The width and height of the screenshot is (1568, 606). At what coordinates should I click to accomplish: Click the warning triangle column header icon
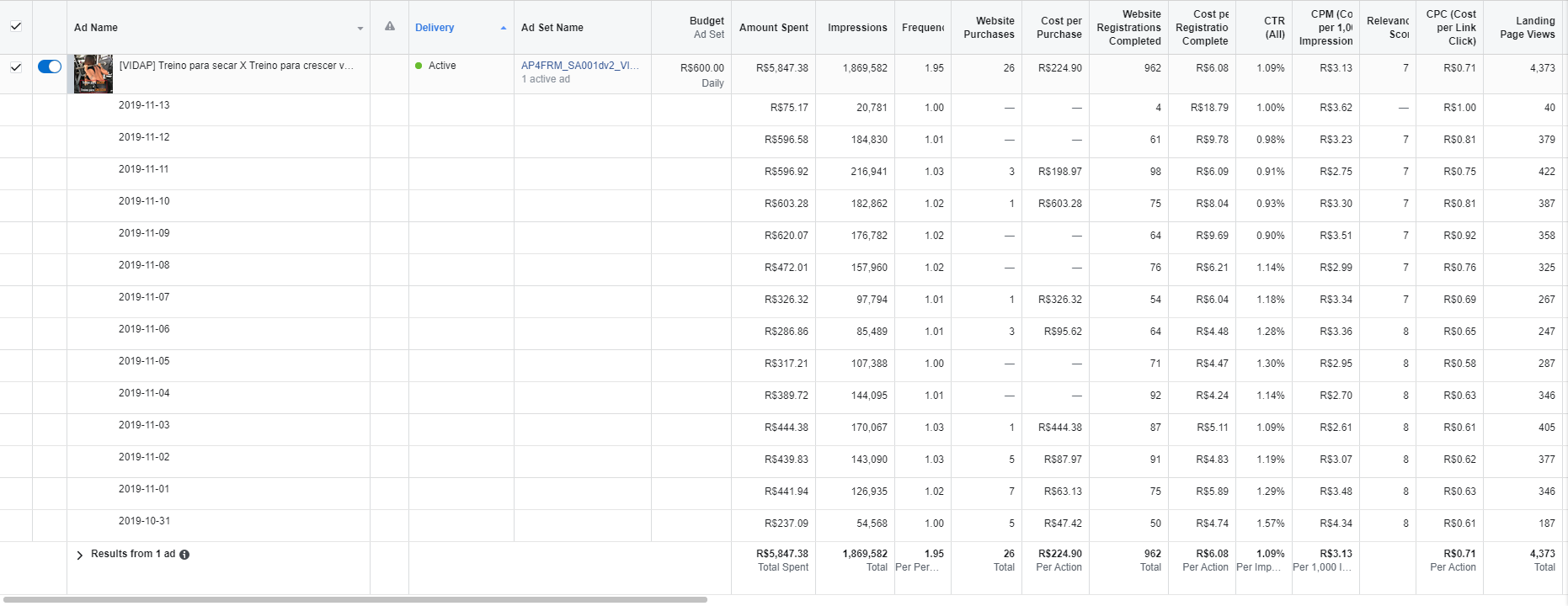389,27
